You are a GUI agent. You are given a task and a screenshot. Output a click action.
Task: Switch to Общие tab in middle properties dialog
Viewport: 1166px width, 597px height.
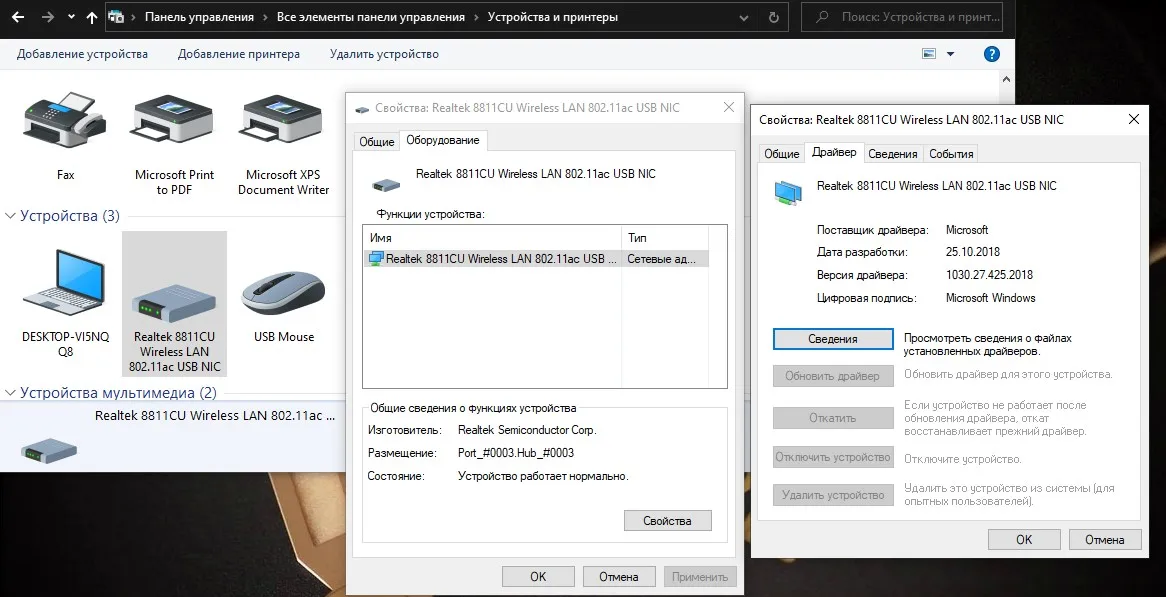tap(376, 141)
